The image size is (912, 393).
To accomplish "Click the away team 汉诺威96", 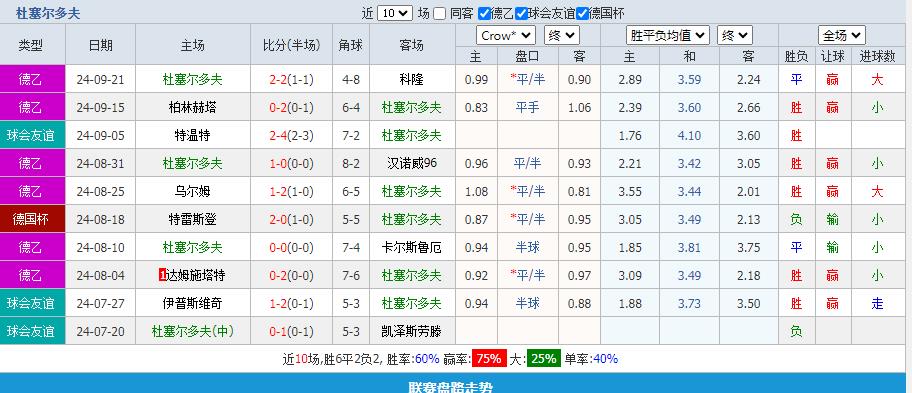I will coord(412,163).
